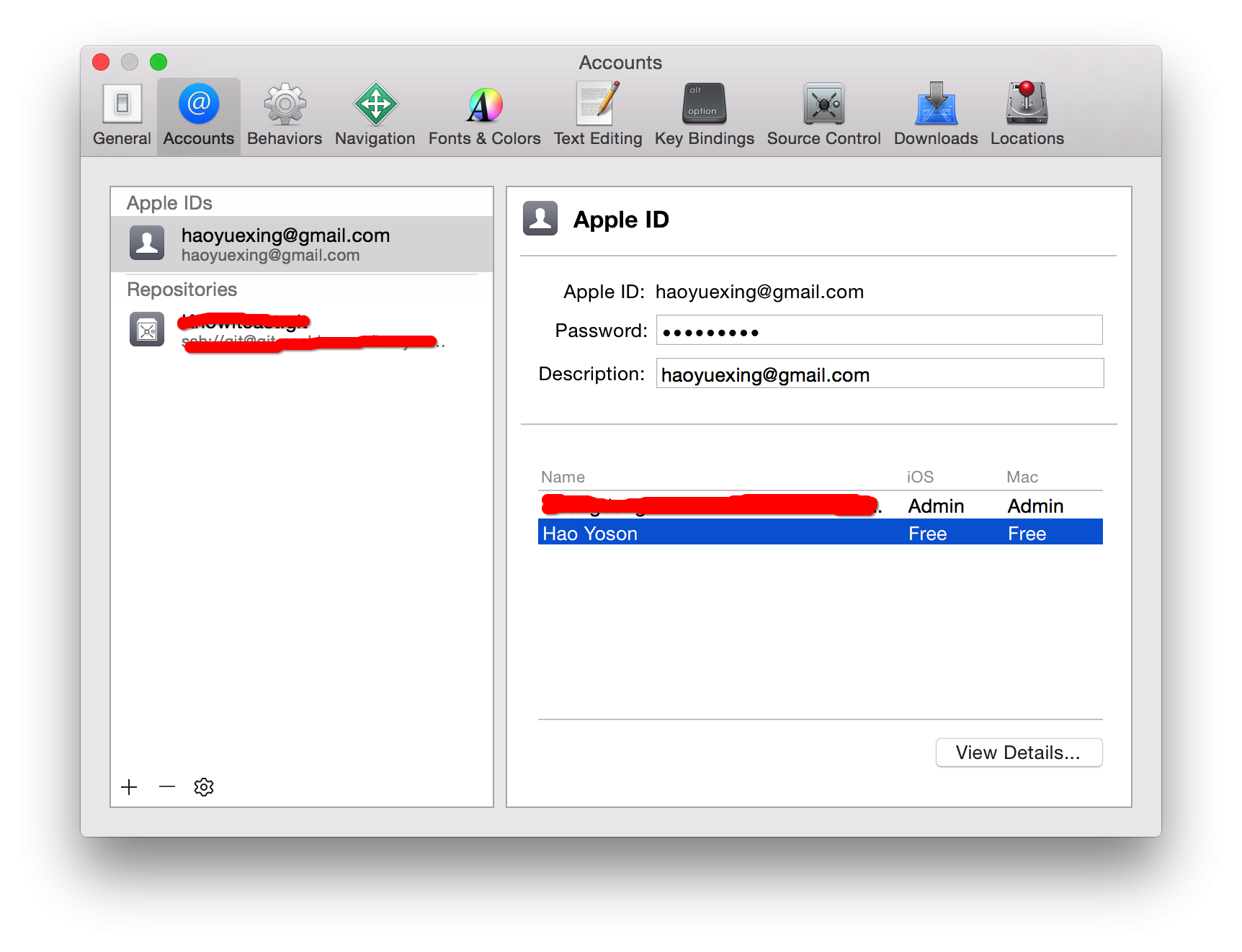Click the Apple IDs section header

tap(169, 203)
